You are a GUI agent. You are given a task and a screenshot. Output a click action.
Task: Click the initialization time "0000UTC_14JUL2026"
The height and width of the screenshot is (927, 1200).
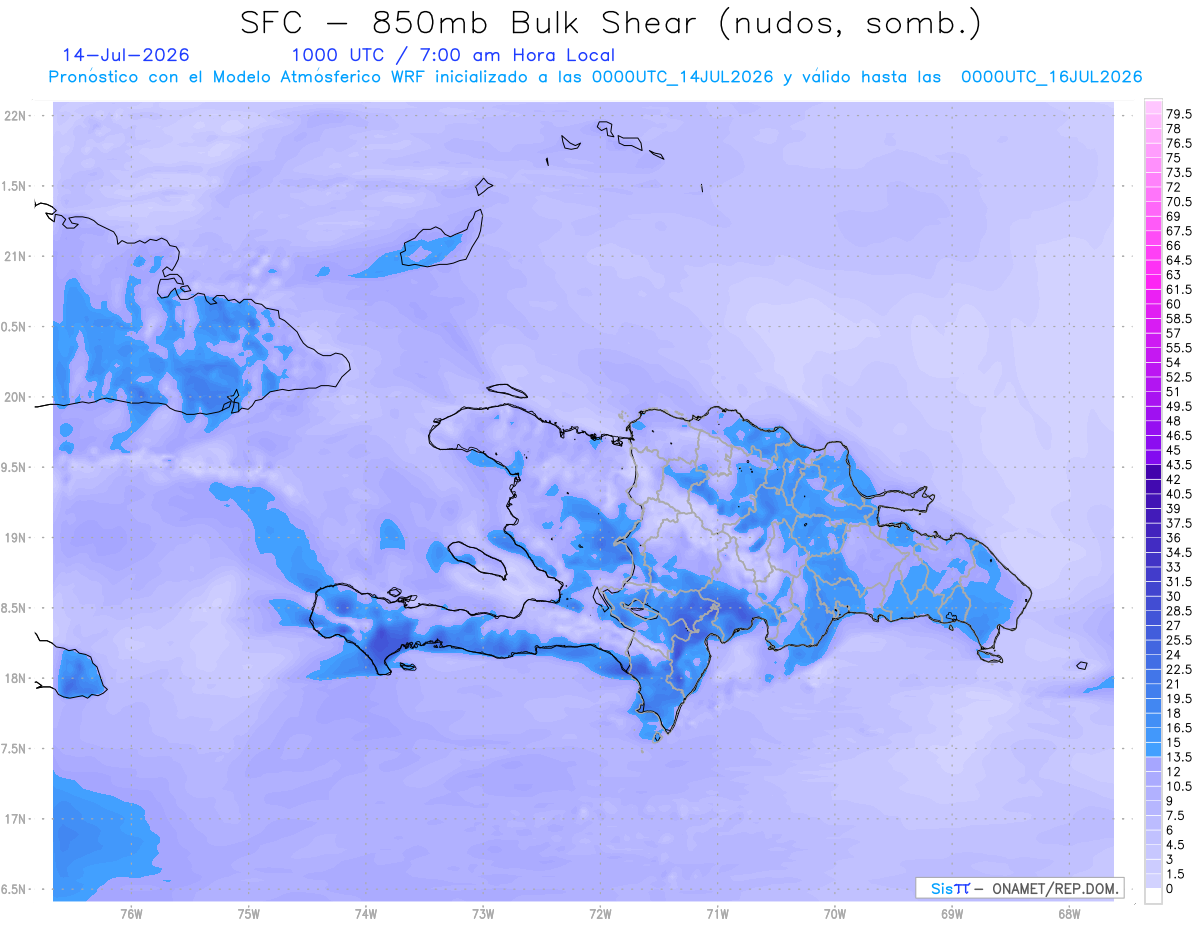click(682, 77)
